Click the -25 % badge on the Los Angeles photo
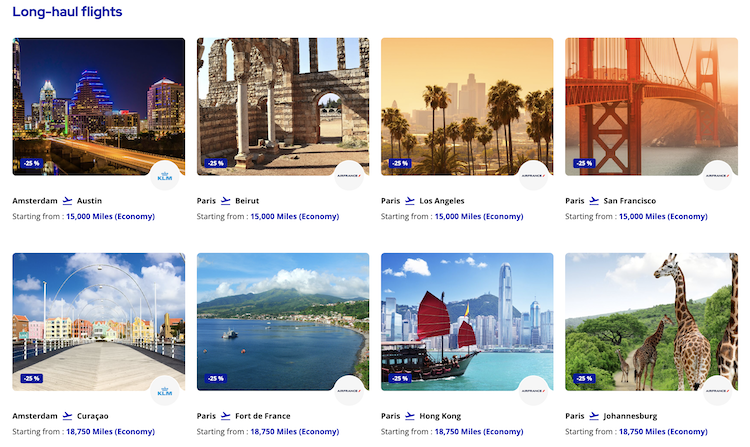Screen dimensions: 750x447 click(x=400, y=164)
